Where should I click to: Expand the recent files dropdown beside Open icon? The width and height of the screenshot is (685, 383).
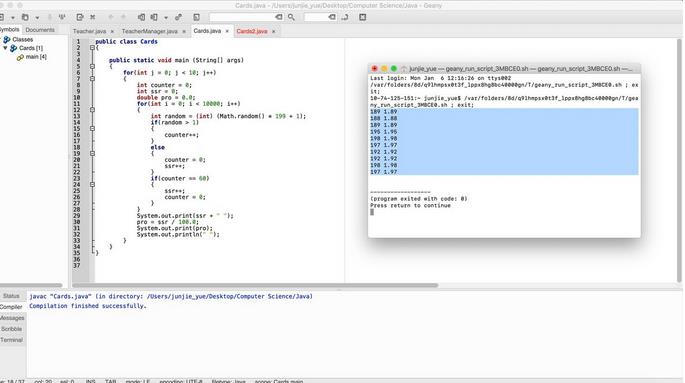37,18
